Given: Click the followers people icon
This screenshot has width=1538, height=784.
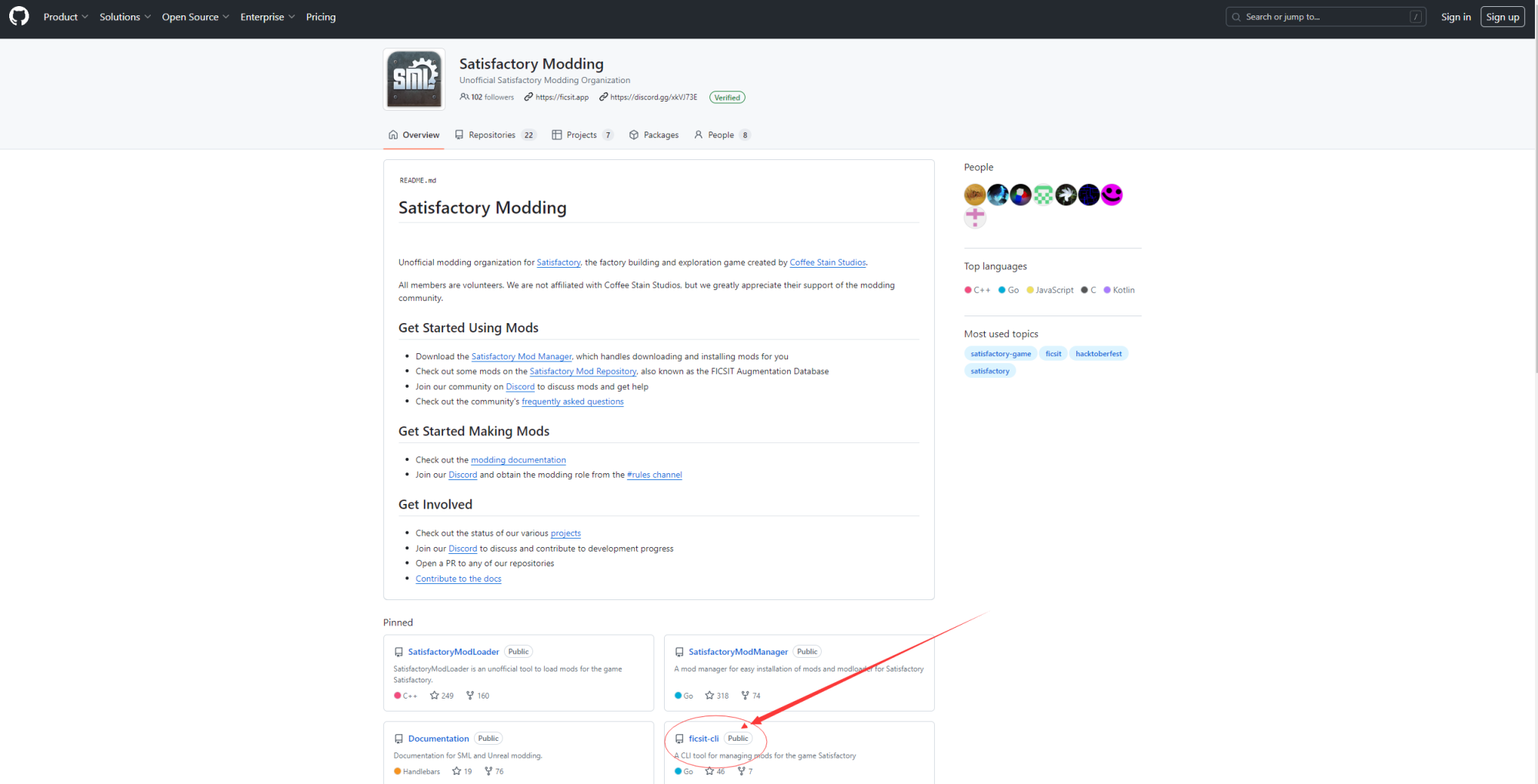Looking at the screenshot, I should [x=464, y=97].
